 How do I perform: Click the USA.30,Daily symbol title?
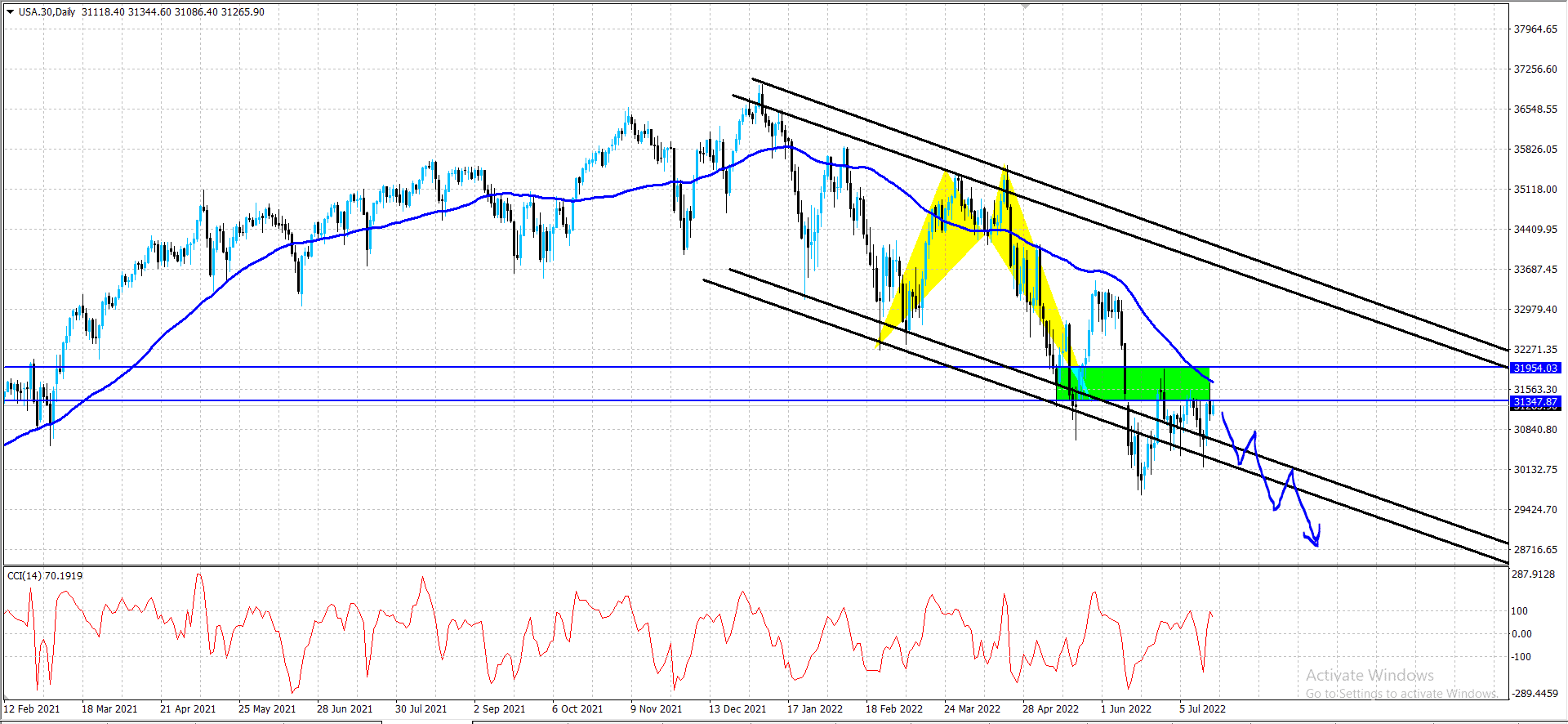pyautogui.click(x=47, y=12)
